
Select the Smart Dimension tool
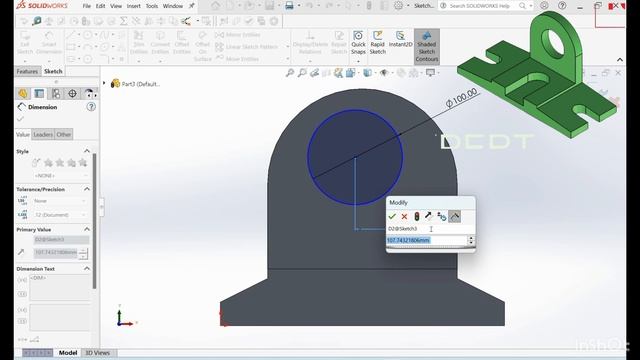tap(49, 43)
